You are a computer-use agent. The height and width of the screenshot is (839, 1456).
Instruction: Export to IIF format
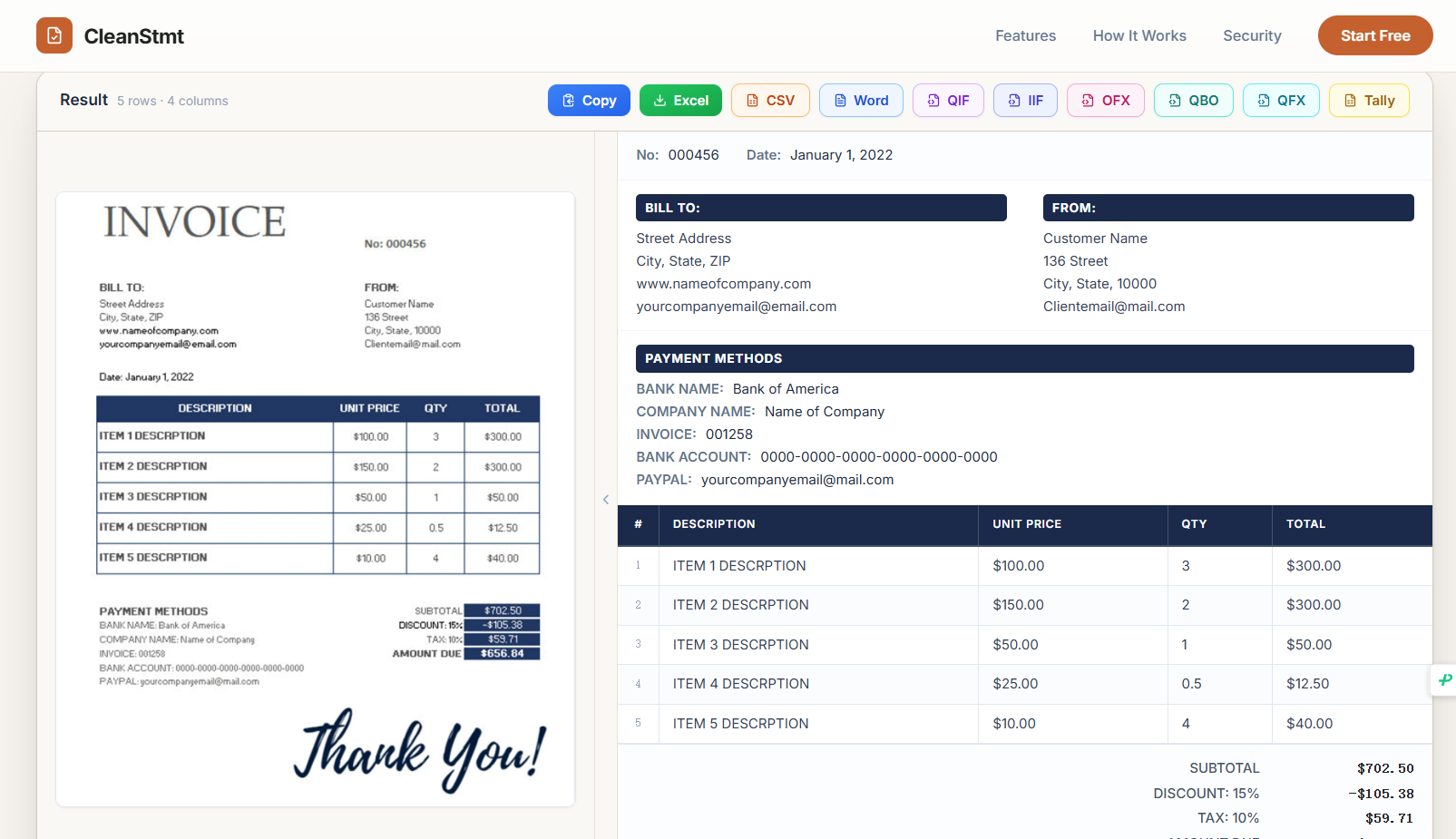(1025, 100)
